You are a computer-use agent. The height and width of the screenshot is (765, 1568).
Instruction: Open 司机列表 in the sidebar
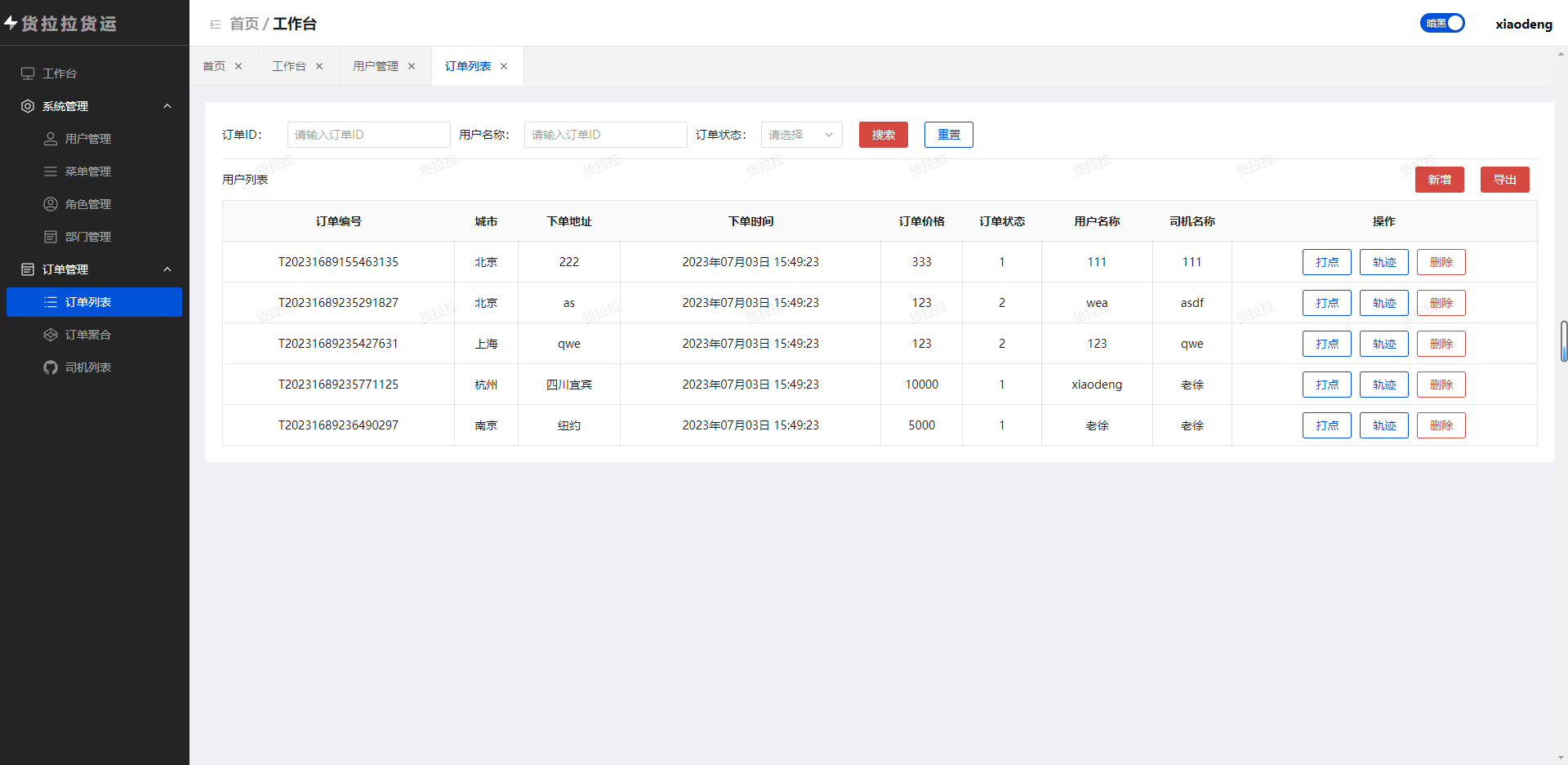pyautogui.click(x=95, y=367)
